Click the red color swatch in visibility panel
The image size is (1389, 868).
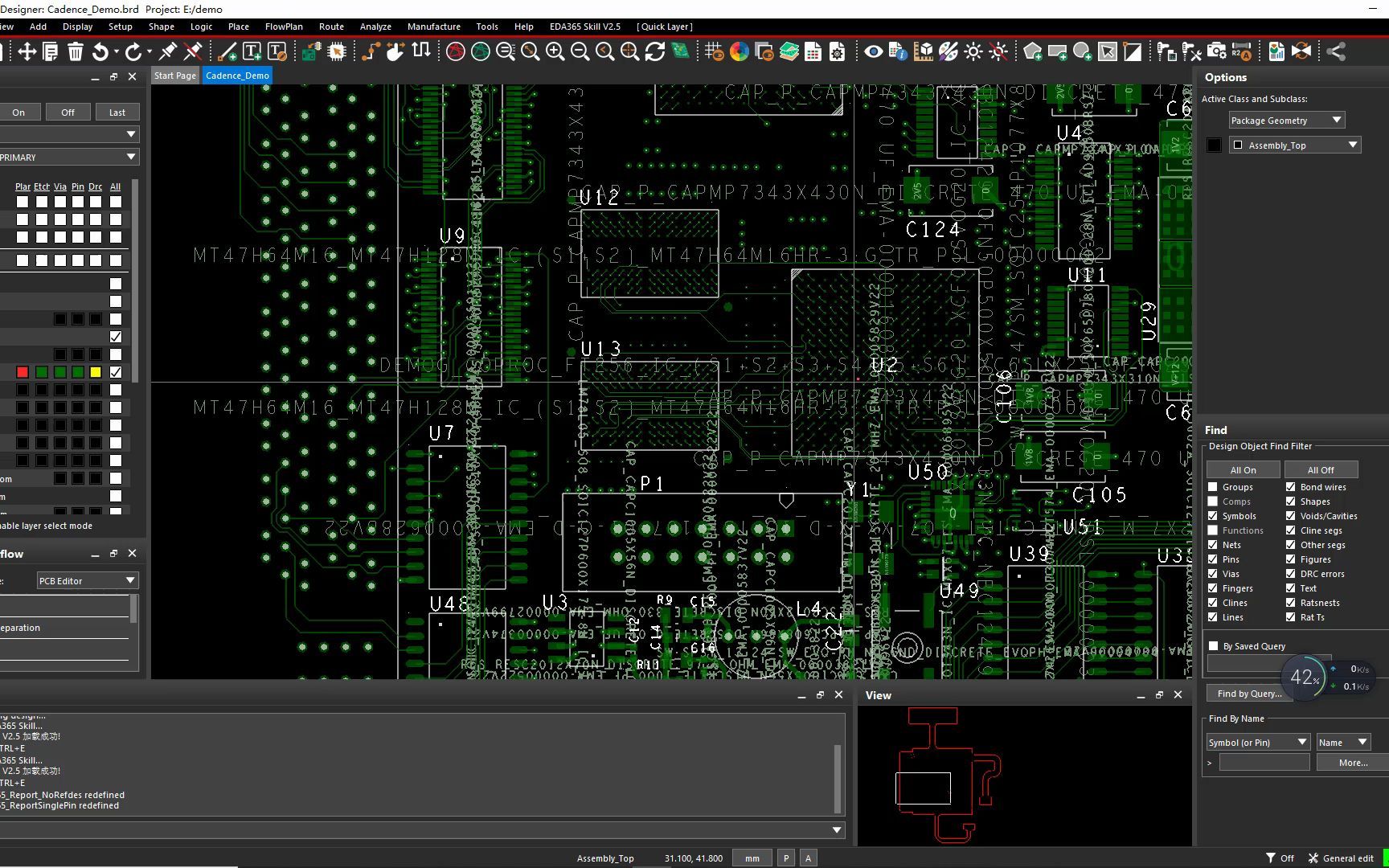[23, 372]
